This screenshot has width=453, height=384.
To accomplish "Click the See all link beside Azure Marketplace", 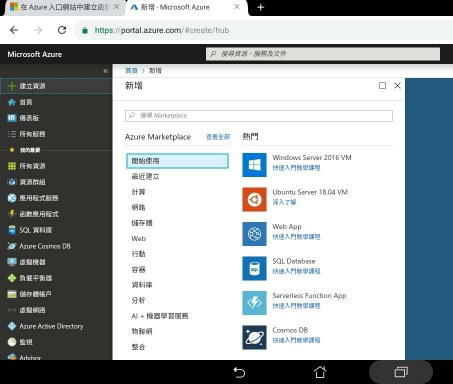I will click(x=218, y=137).
